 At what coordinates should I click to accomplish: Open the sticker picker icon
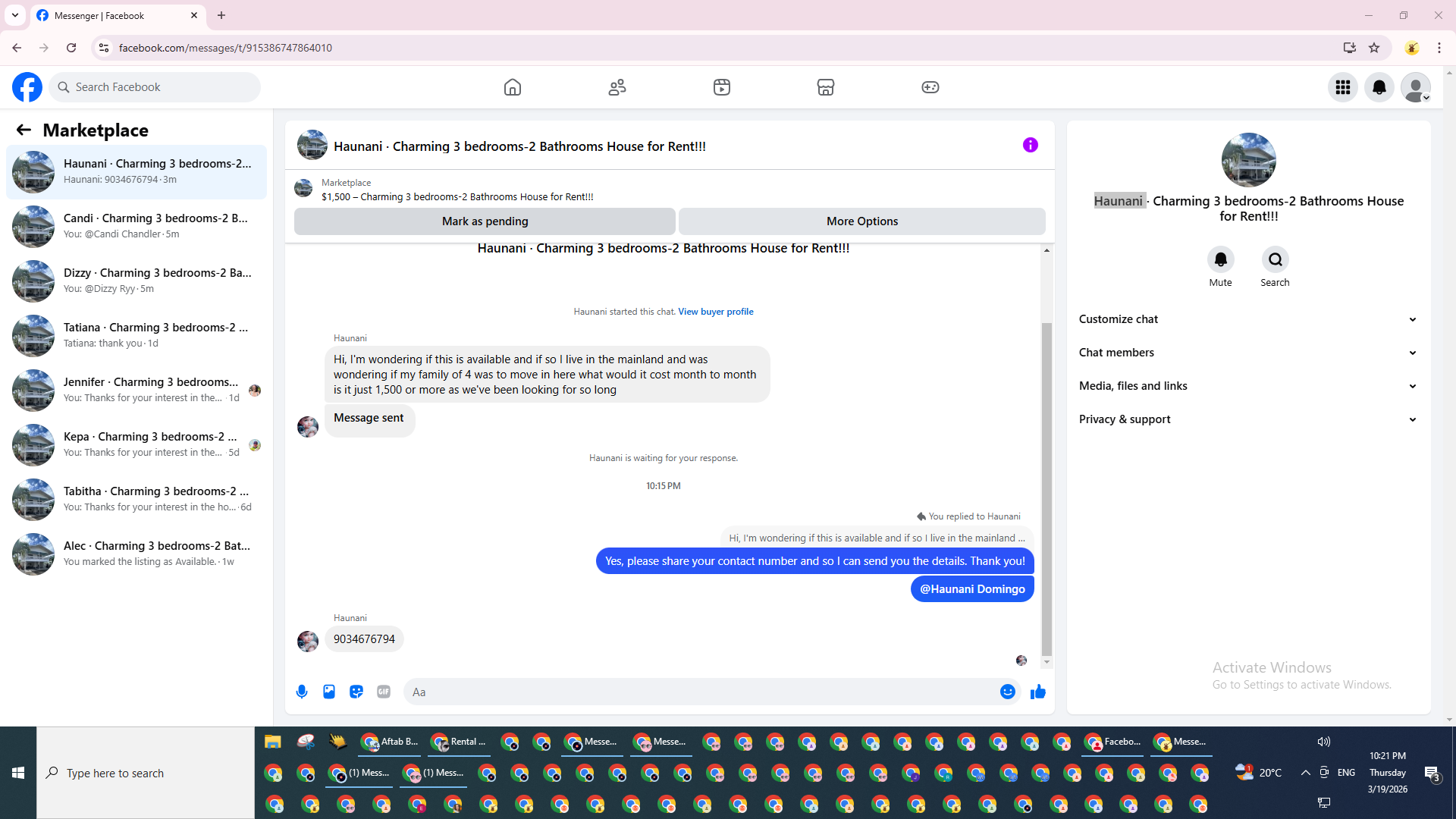356,692
